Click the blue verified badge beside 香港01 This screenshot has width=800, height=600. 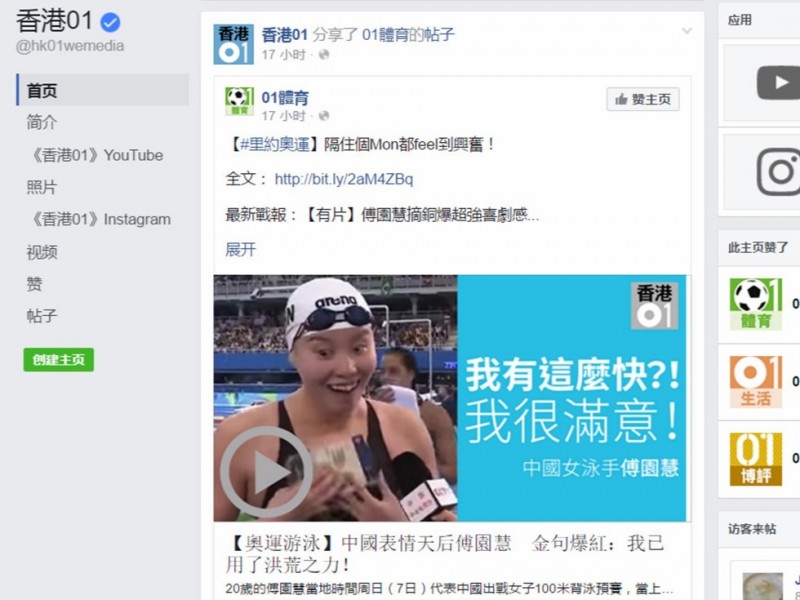coord(110,22)
